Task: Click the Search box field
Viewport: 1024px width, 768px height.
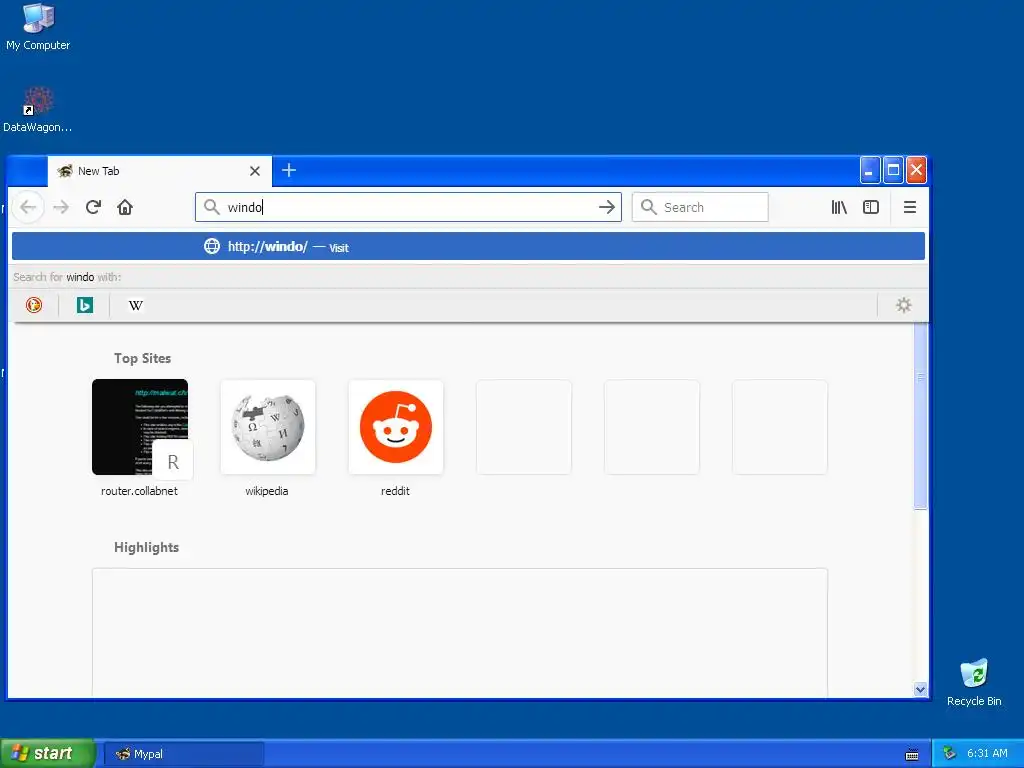Action: [700, 207]
